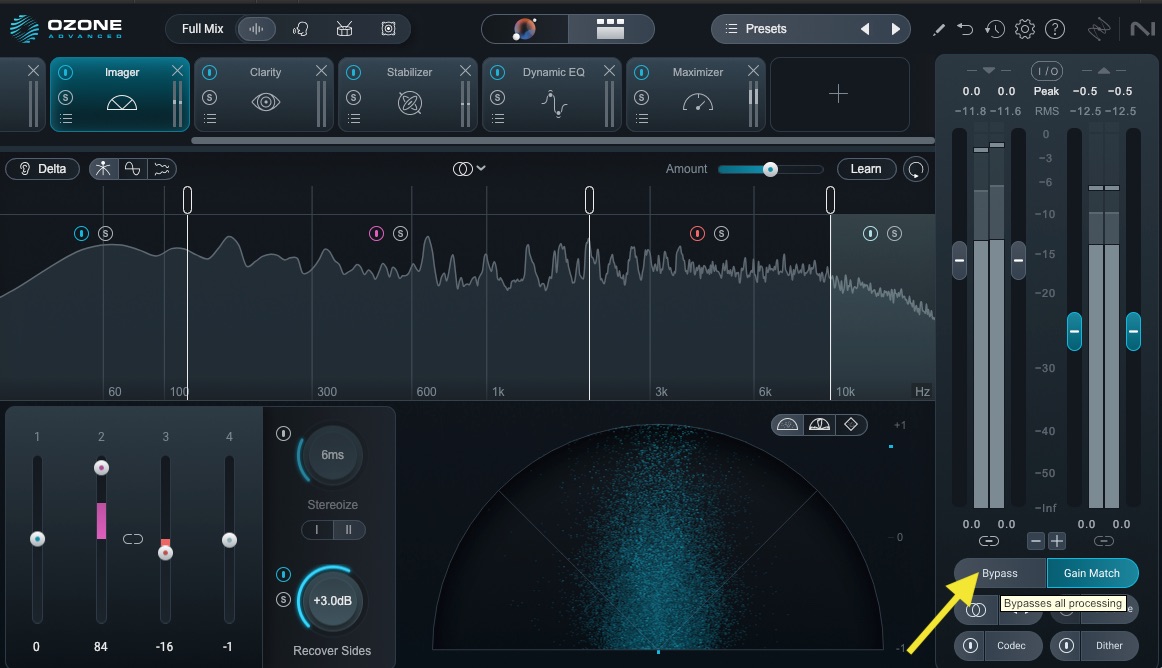Screen dimensions: 1162x668
Task: Toggle the Stereoize power button
Action: [284, 434]
